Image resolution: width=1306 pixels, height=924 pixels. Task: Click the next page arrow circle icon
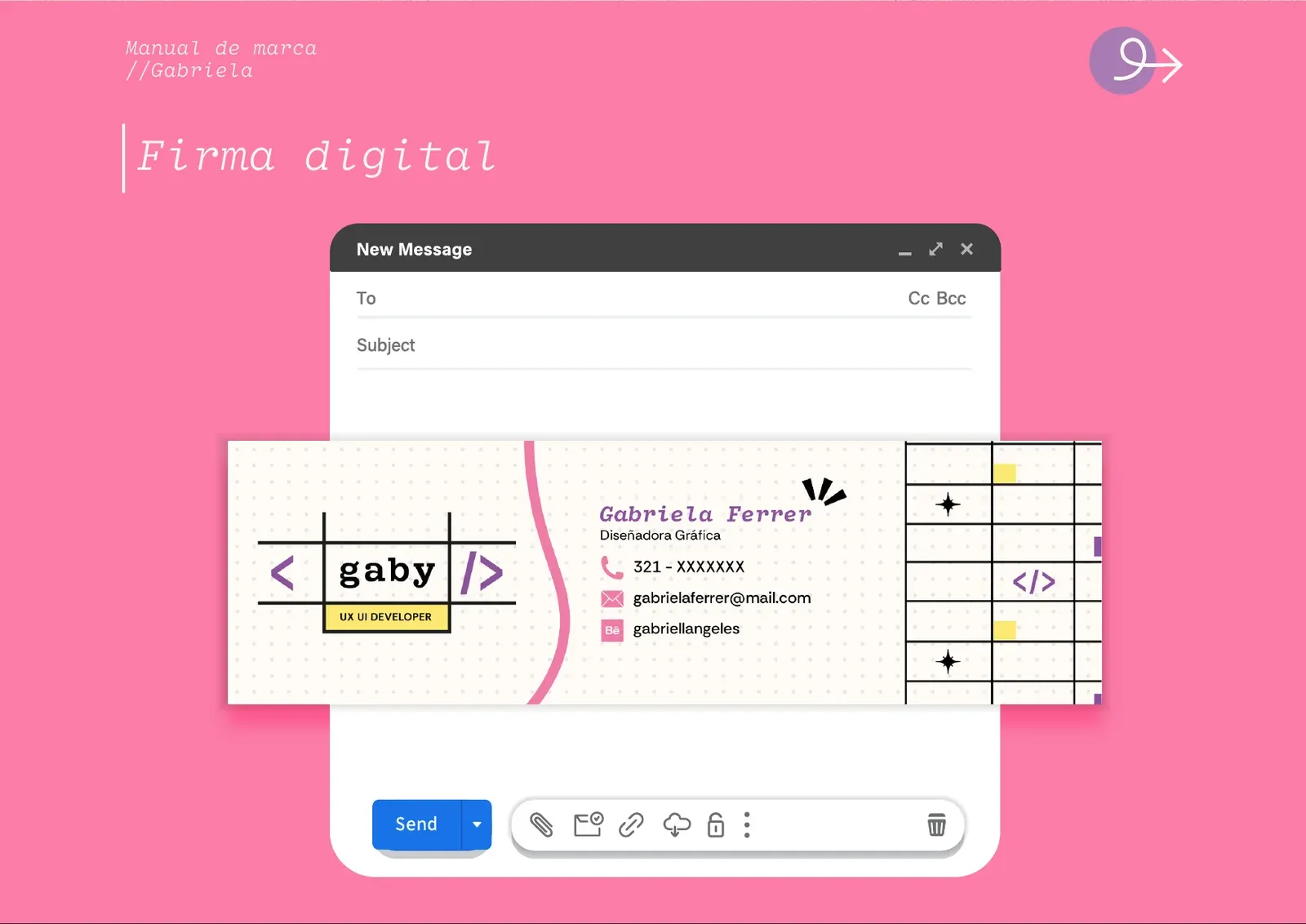tap(1135, 61)
